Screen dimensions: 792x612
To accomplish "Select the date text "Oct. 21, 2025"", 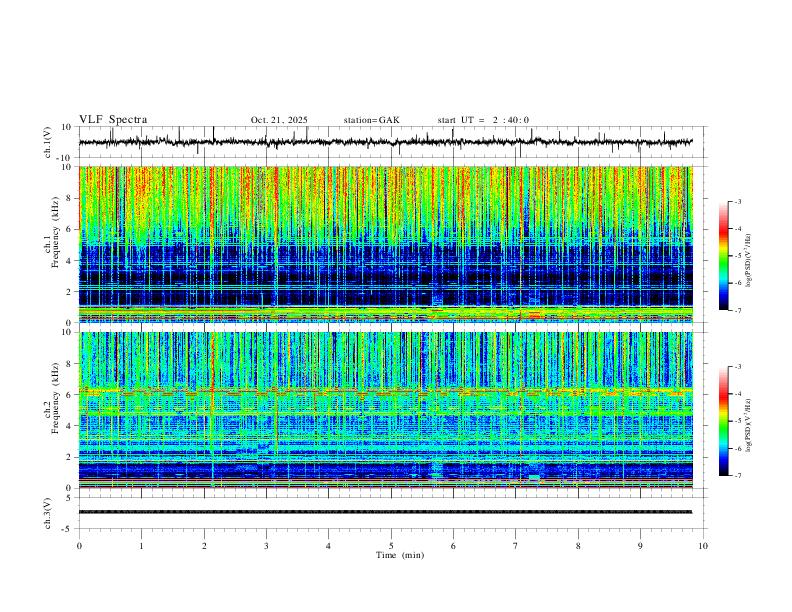I will [279, 120].
